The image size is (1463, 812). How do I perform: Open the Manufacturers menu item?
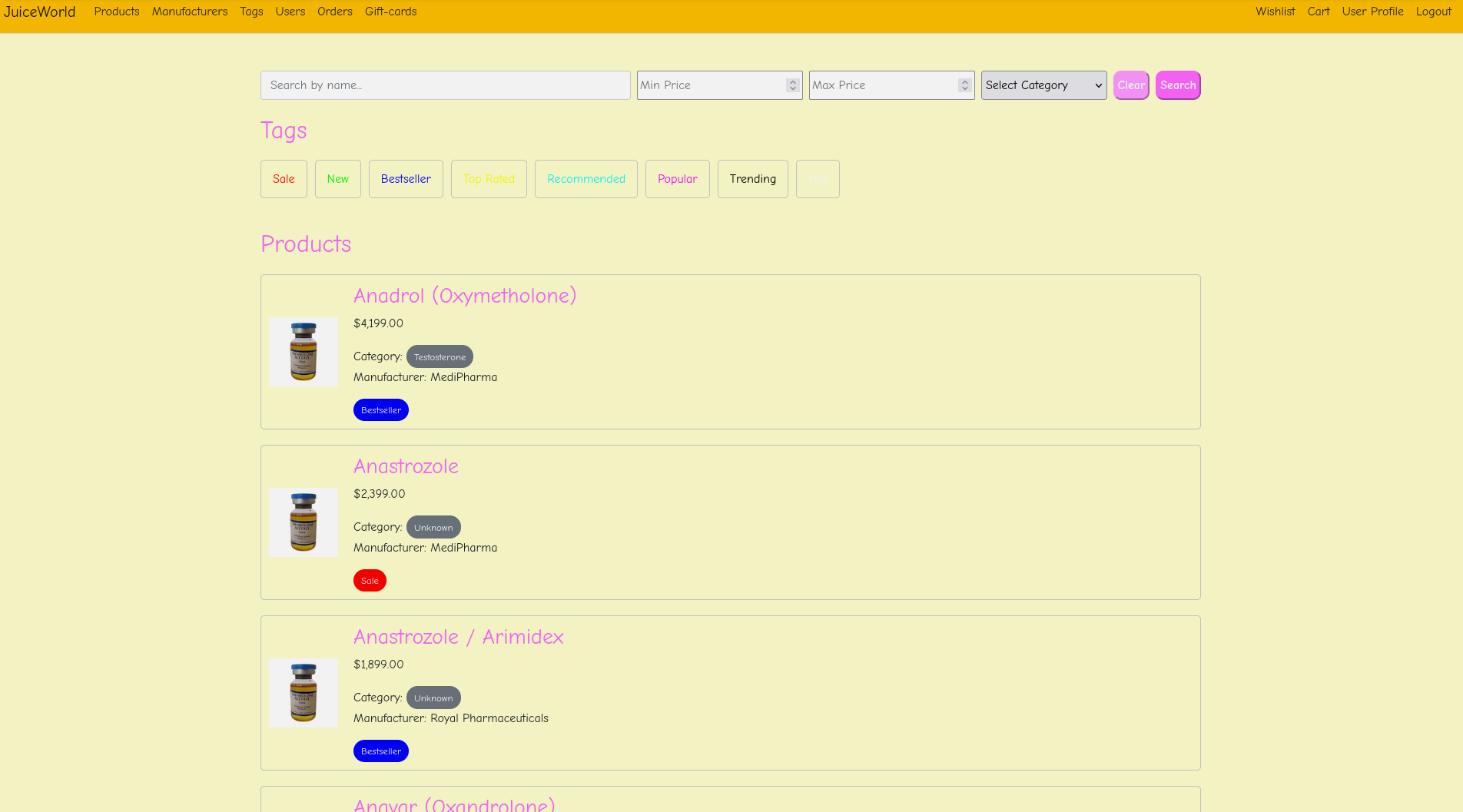click(x=190, y=12)
